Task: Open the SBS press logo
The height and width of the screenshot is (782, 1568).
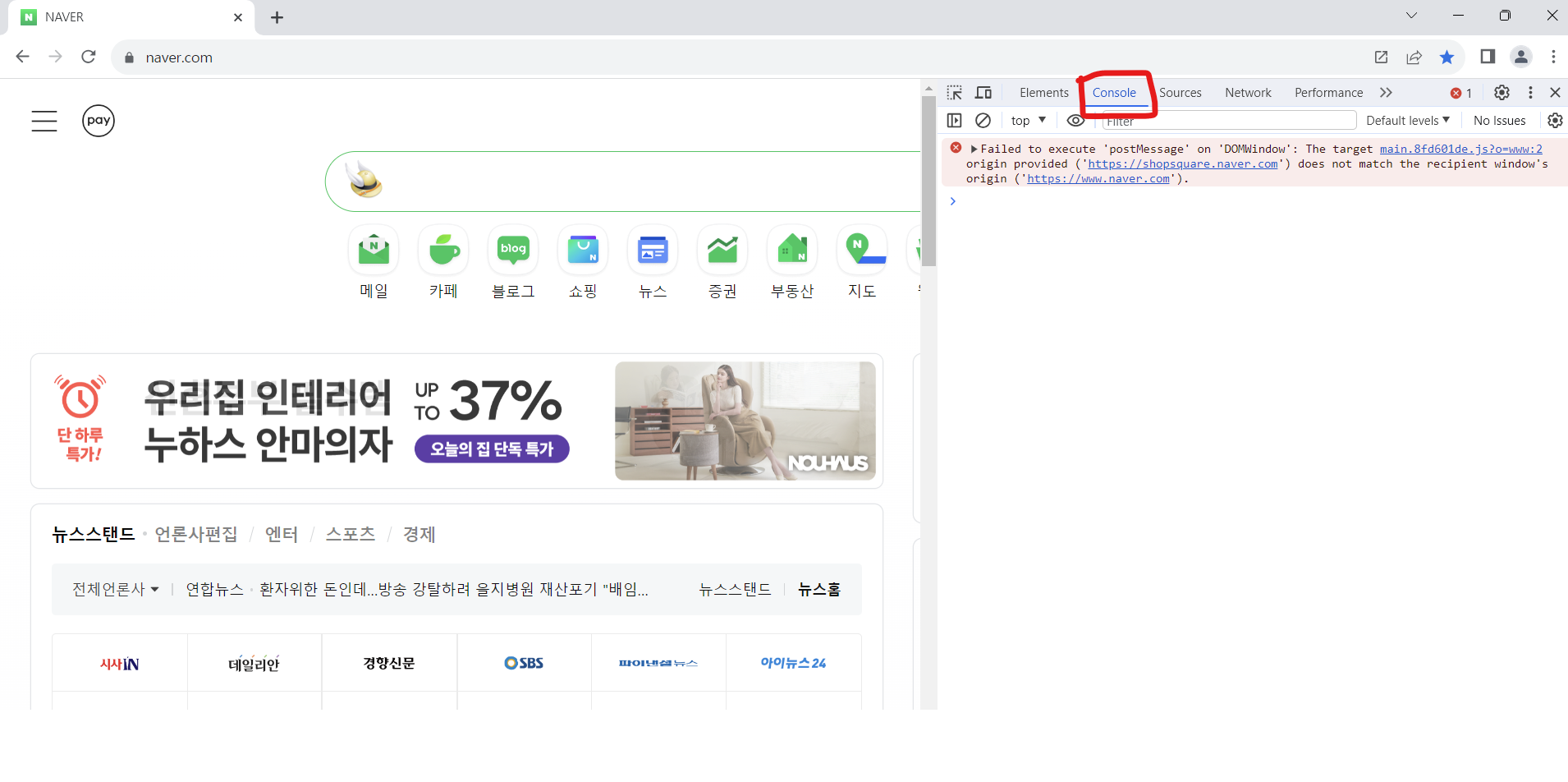Action: [524, 663]
